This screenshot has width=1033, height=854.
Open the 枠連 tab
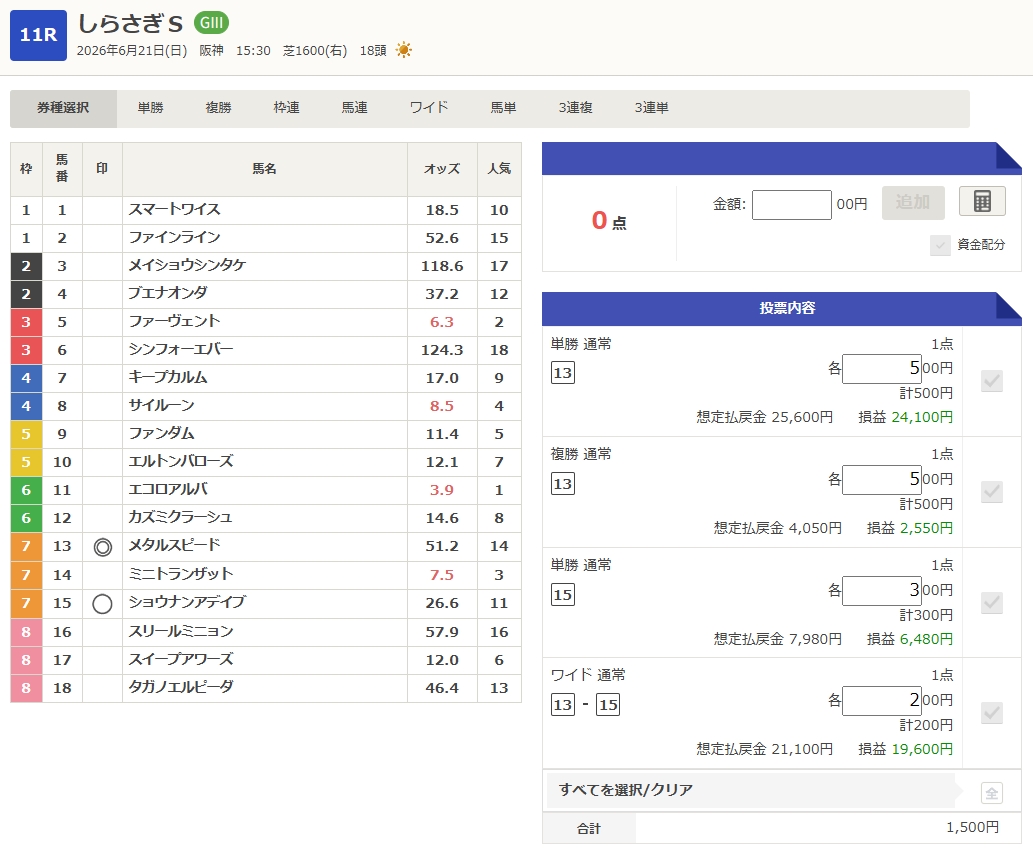pyautogui.click(x=286, y=108)
